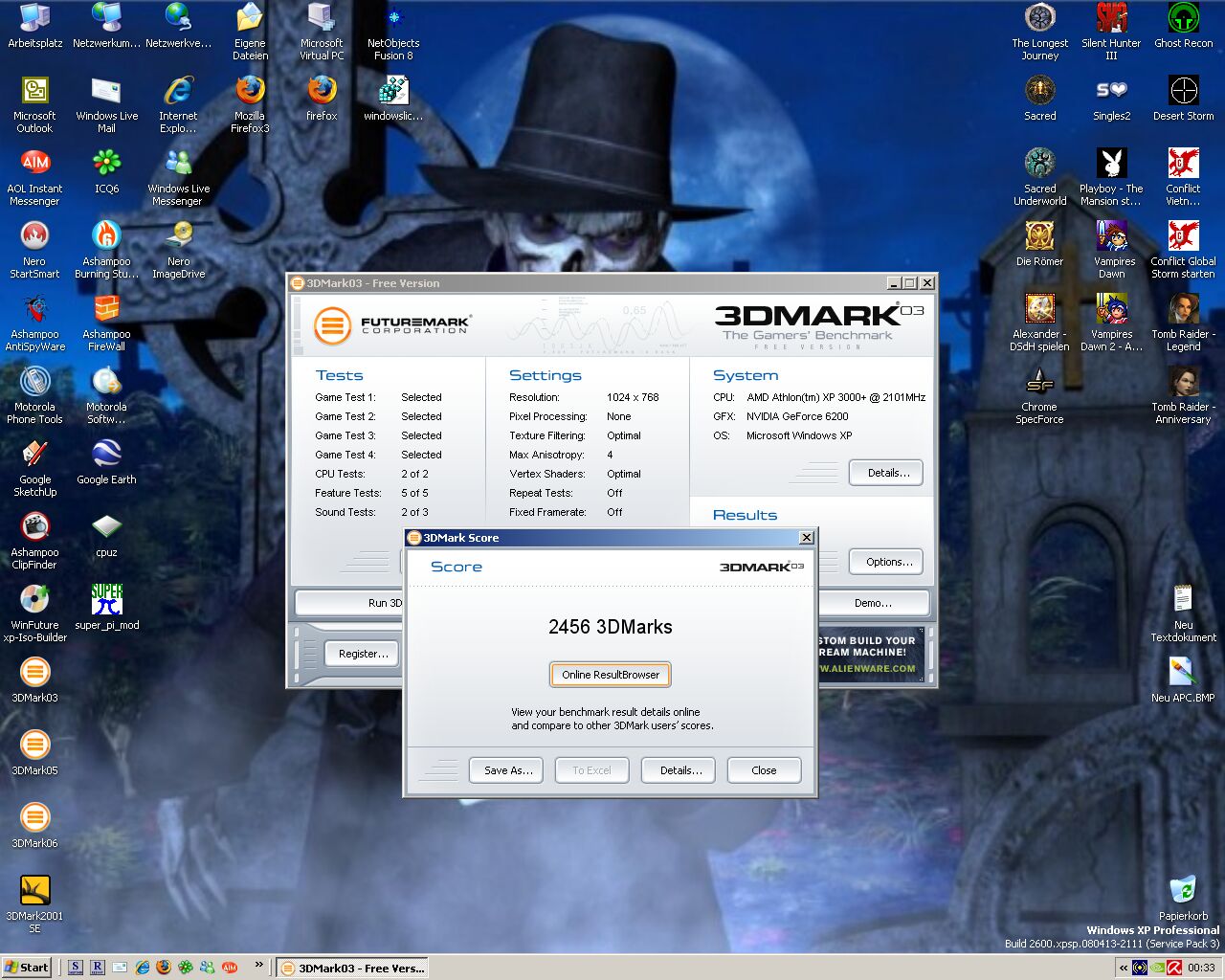1225x980 pixels.
Task: Close the 3DMark Score dialog via Close button
Action: (x=764, y=770)
